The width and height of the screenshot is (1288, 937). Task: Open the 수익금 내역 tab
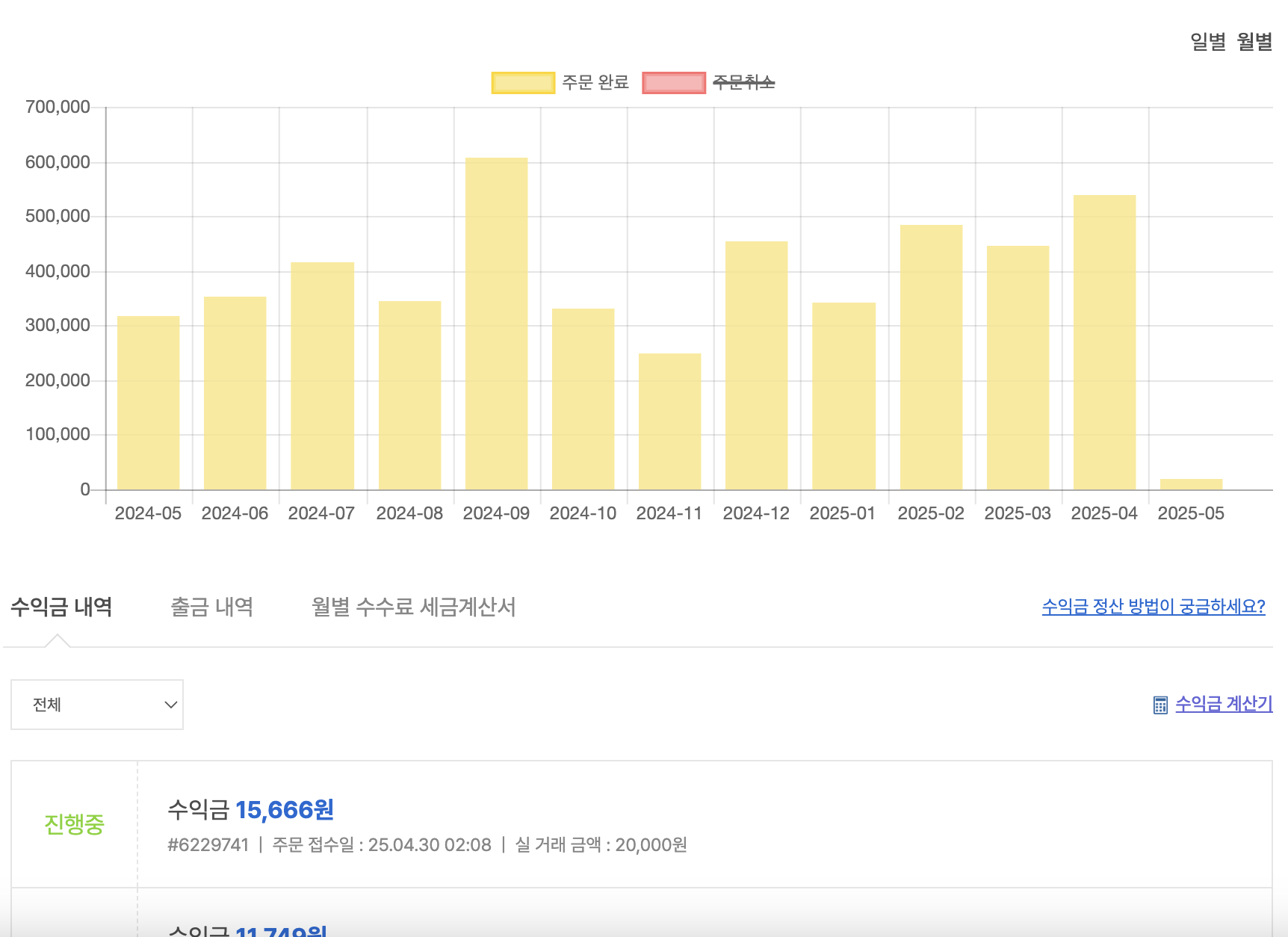click(61, 607)
